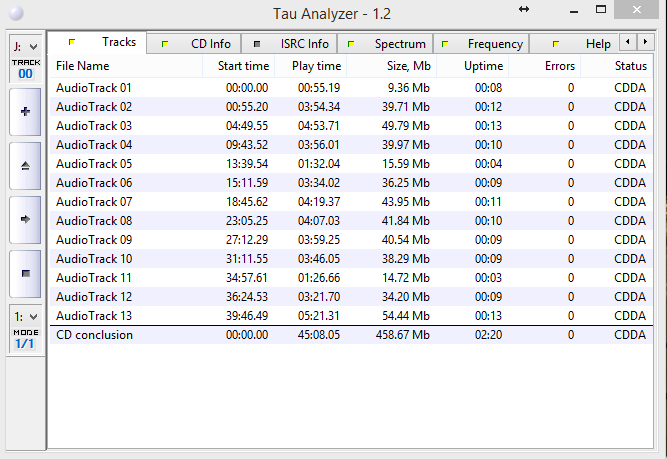This screenshot has width=667, height=459.
Task: Sort by Start time column header
Action: pyautogui.click(x=239, y=66)
